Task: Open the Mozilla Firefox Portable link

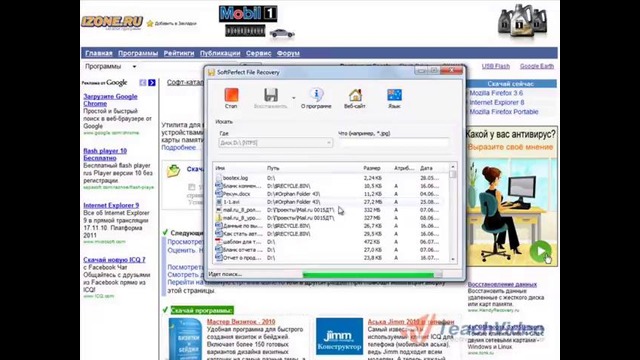Action: pos(504,112)
